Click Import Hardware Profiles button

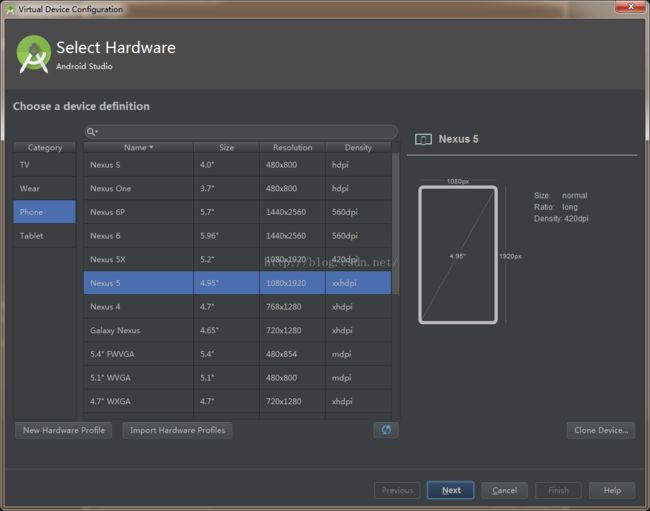[177, 430]
